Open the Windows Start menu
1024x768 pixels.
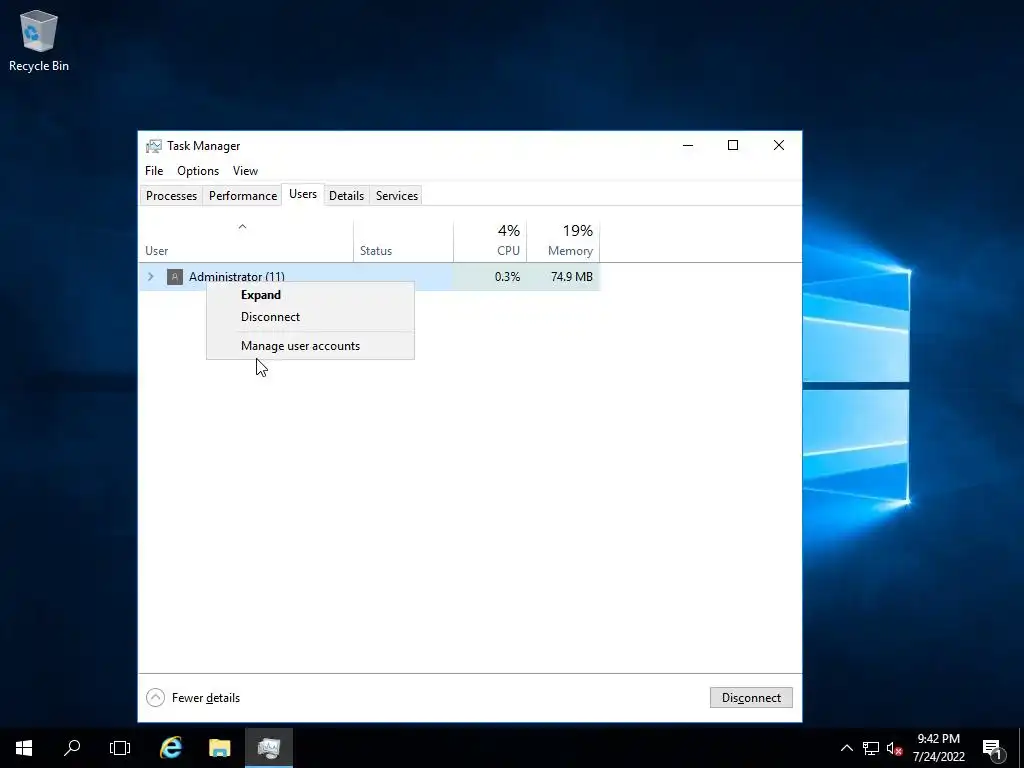(24, 748)
